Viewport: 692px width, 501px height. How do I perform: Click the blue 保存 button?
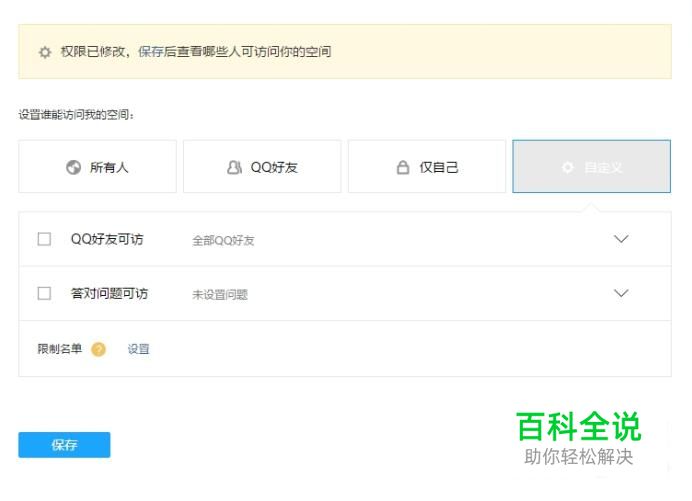[x=64, y=445]
